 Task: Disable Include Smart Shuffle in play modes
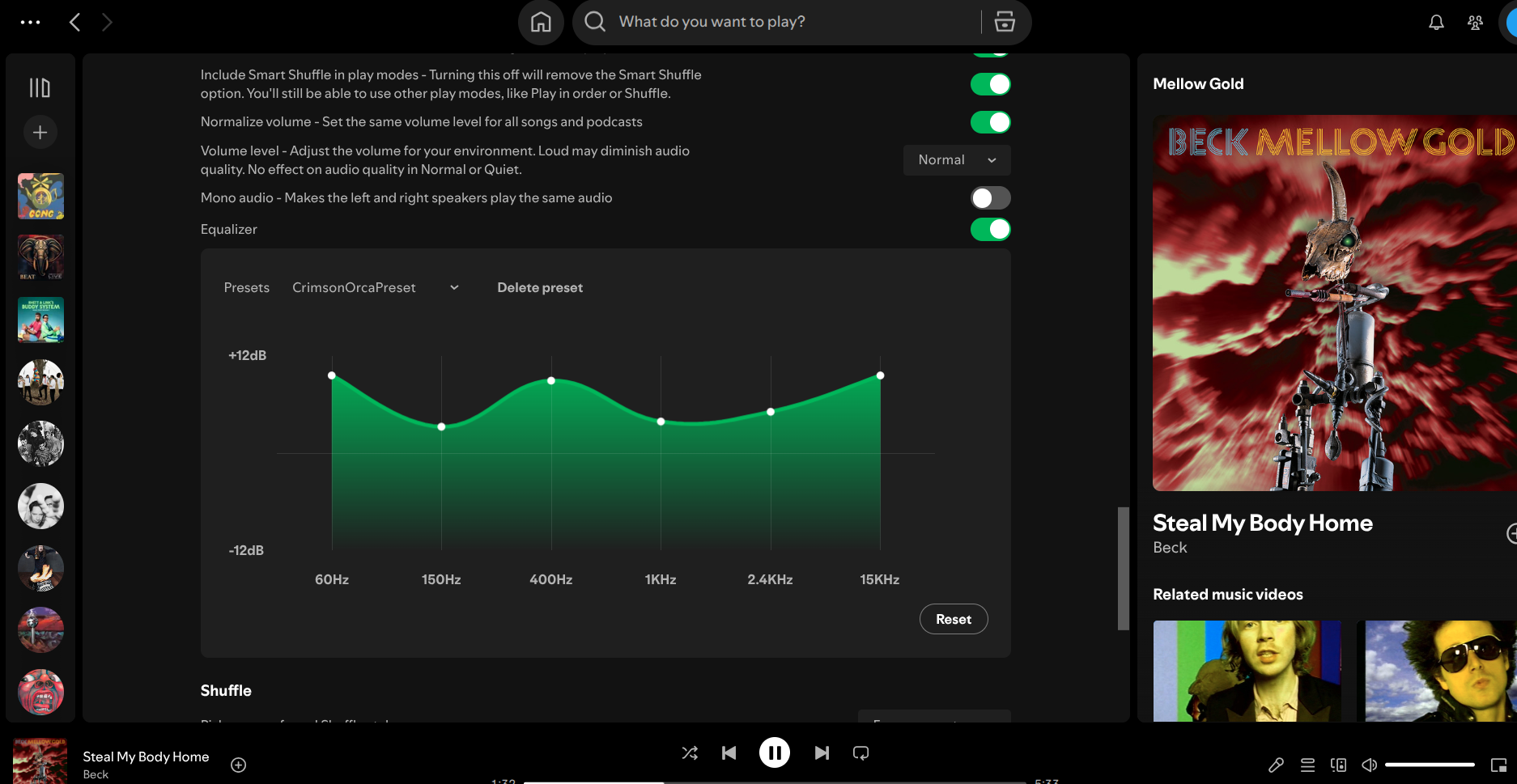click(990, 84)
